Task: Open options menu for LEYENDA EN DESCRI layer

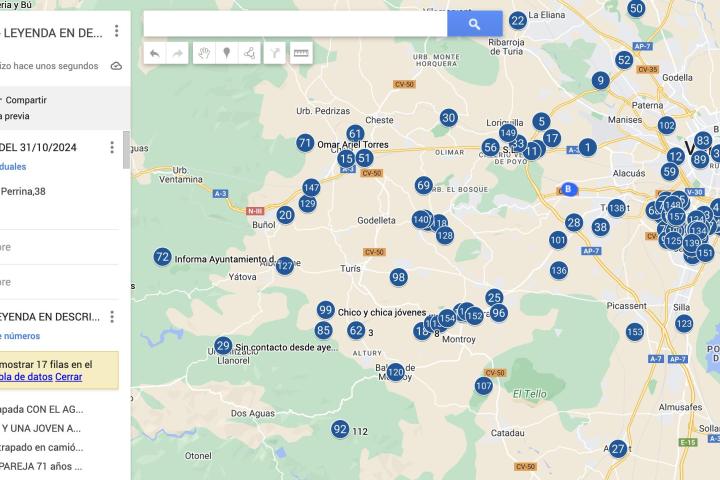Action: [x=112, y=316]
